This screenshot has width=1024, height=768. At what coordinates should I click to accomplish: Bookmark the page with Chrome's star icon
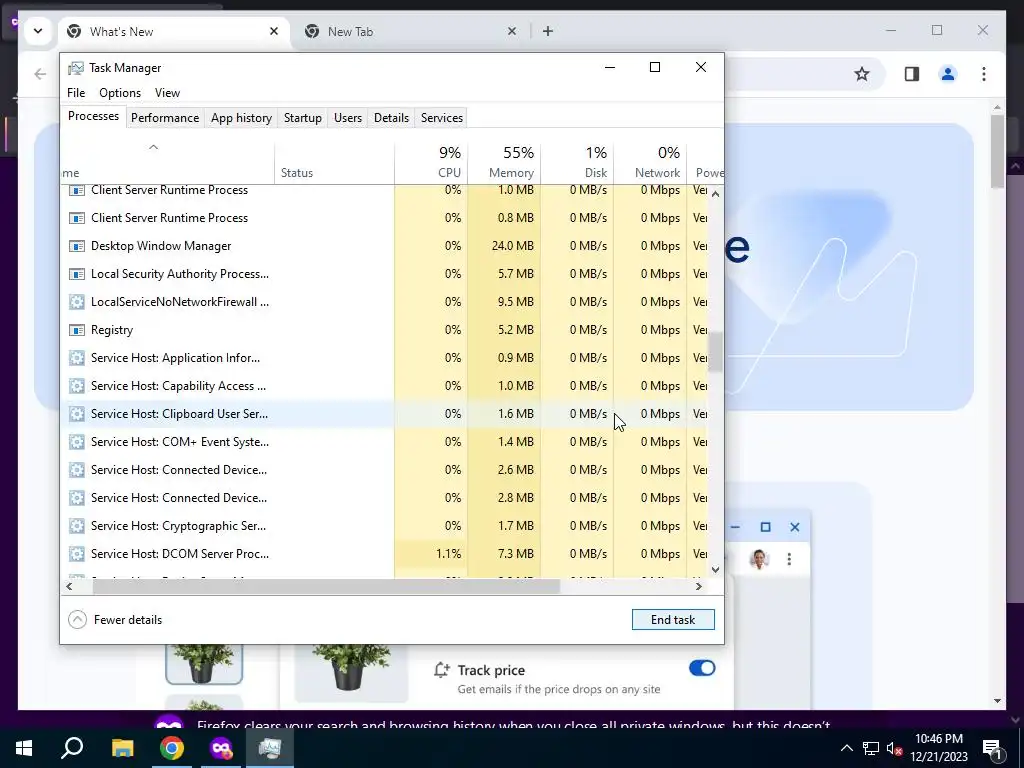[x=862, y=74]
